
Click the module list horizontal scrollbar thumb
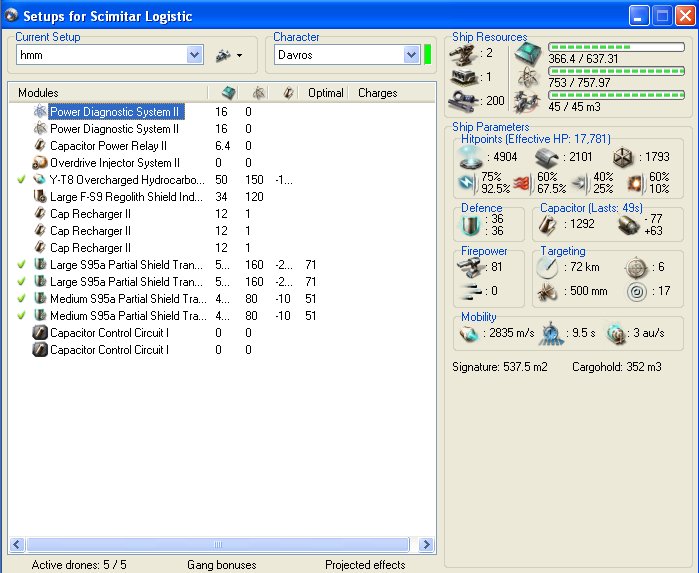216,545
